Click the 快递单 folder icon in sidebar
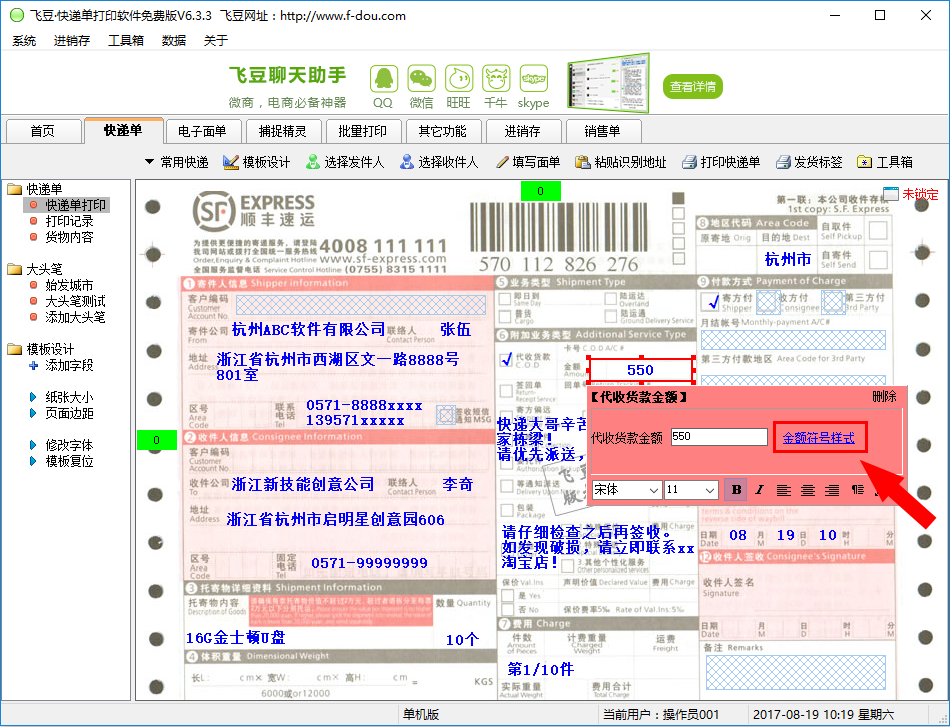This screenshot has width=950, height=727. [15, 189]
